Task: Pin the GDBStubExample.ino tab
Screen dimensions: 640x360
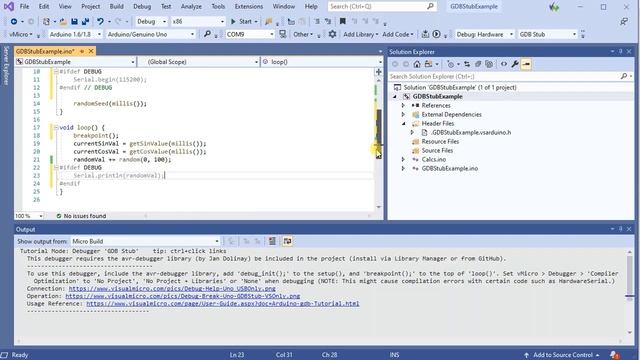Action: (x=82, y=51)
